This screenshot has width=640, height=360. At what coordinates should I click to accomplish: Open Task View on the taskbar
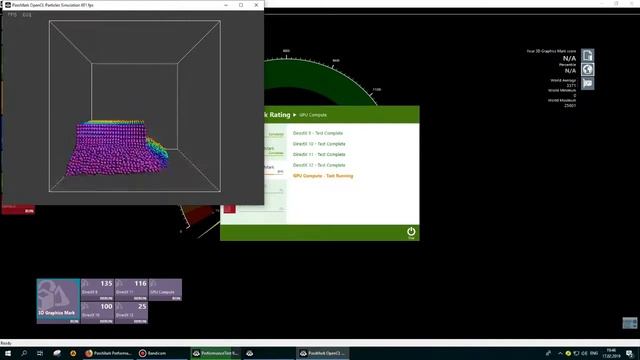point(40,353)
